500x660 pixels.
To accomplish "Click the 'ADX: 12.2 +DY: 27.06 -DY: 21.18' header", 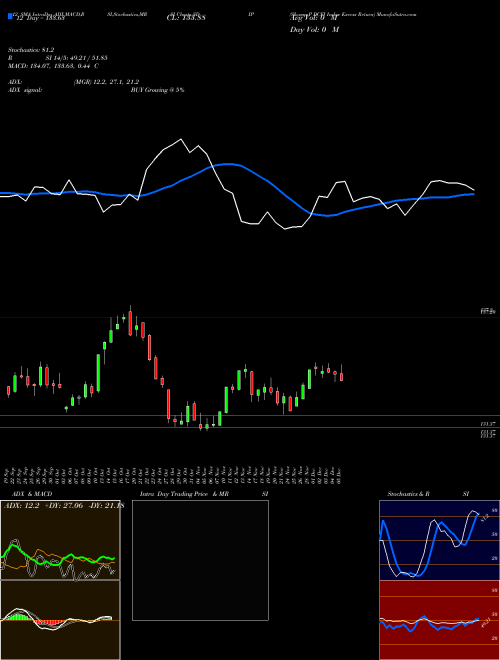I will pos(64,506).
